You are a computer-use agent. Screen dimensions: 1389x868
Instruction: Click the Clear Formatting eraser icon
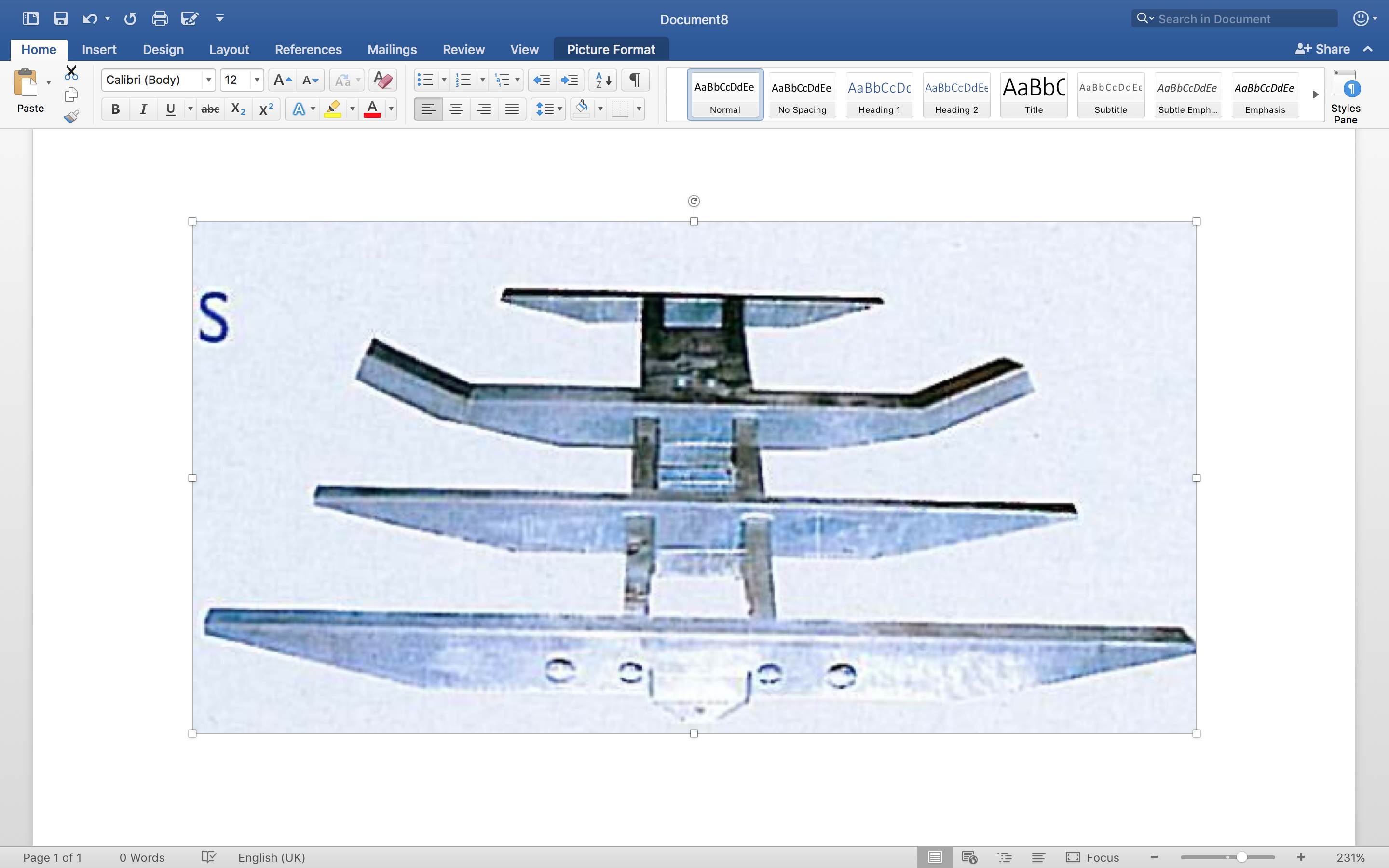coord(383,80)
